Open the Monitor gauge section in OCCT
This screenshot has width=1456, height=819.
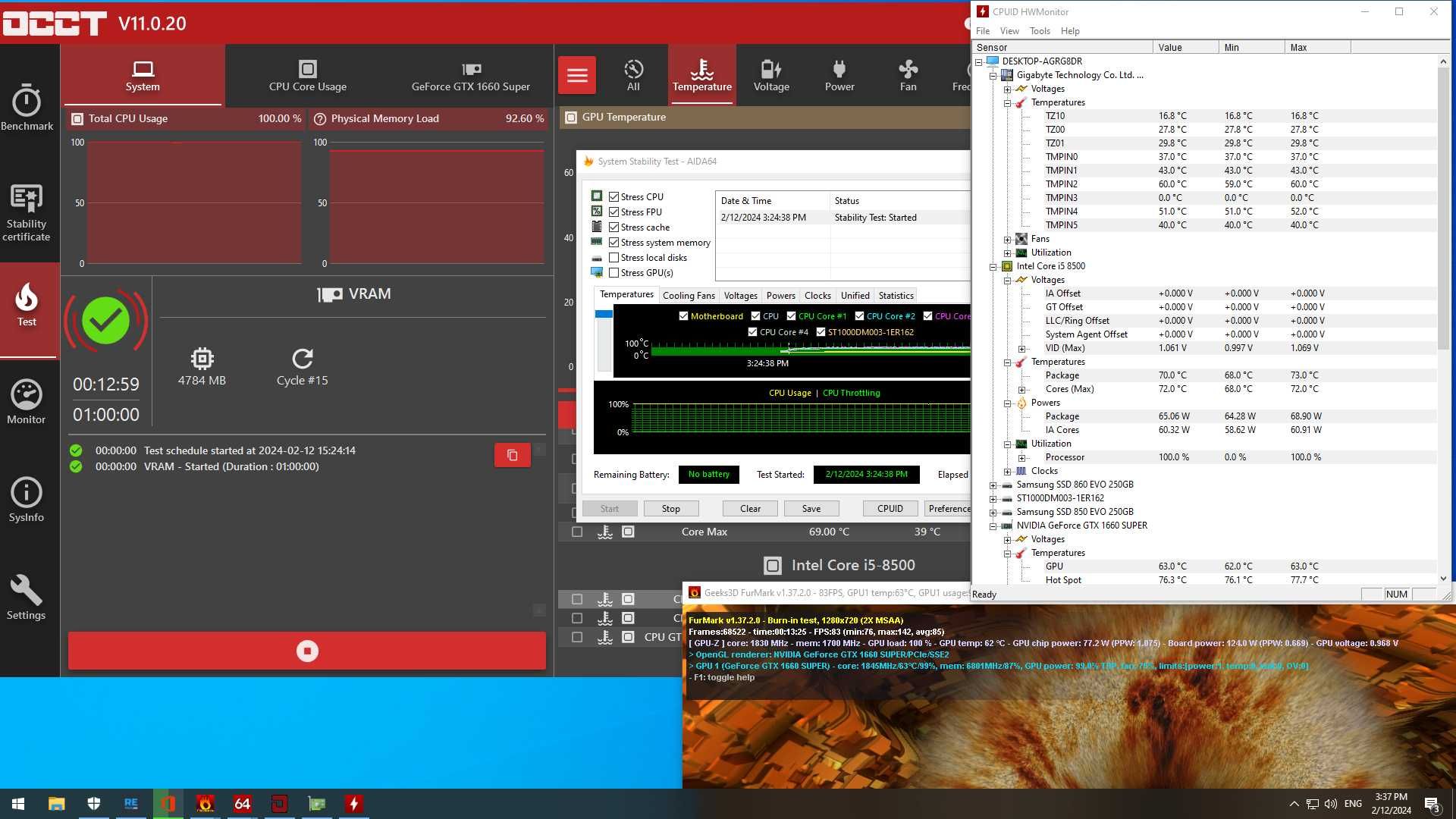pyautogui.click(x=27, y=402)
